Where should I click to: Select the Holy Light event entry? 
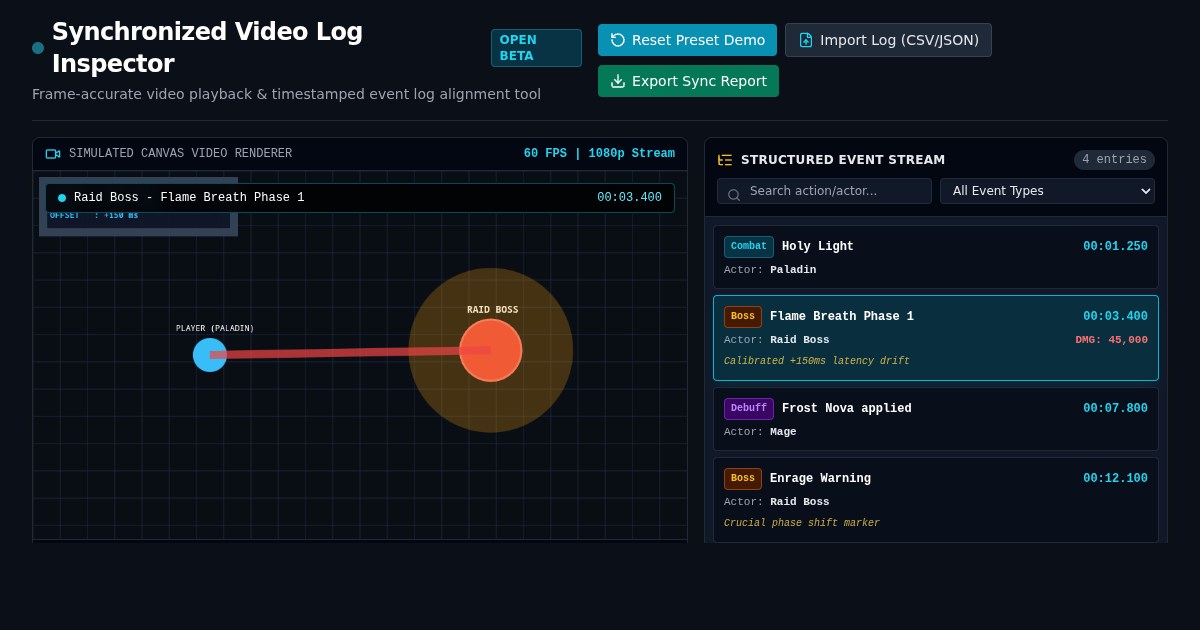click(935, 257)
